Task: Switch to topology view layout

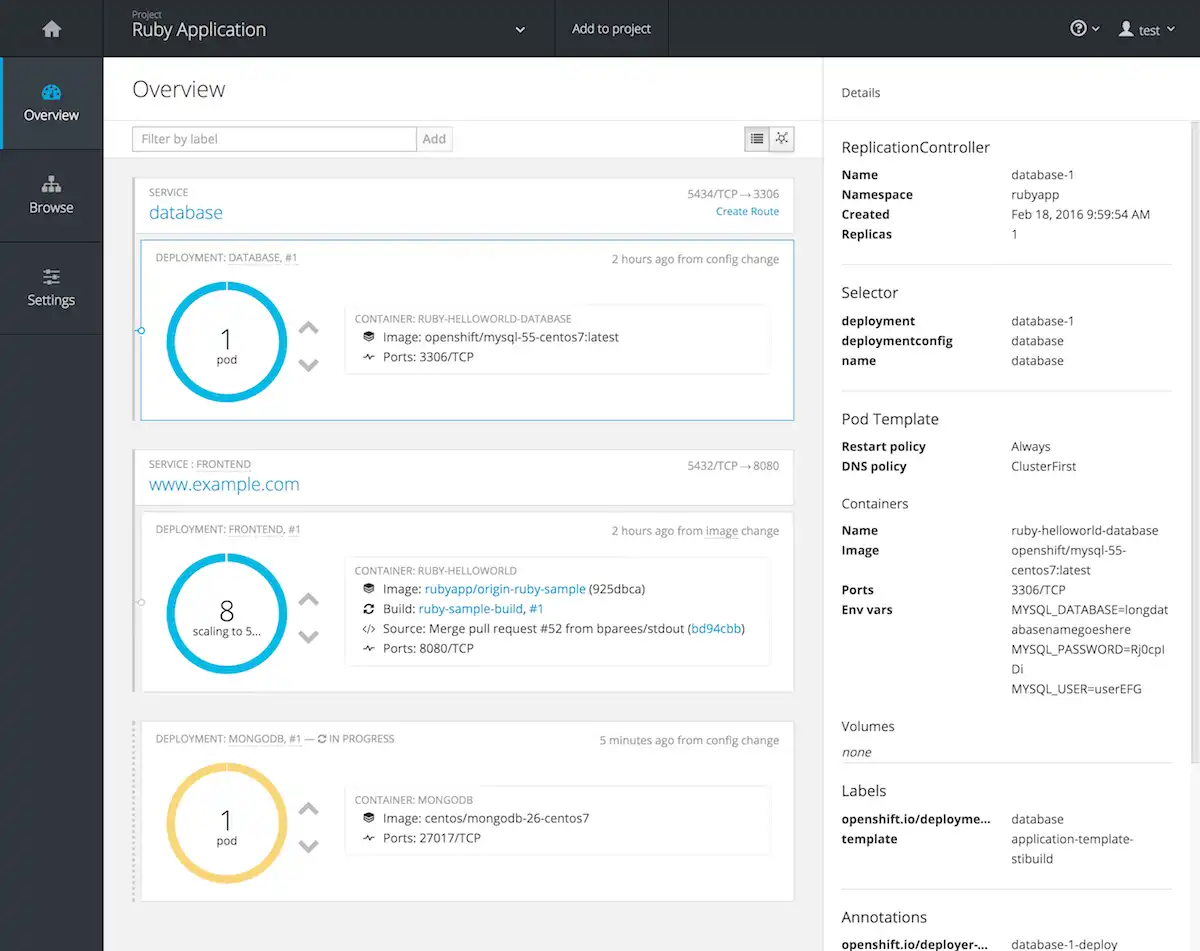Action: point(782,139)
